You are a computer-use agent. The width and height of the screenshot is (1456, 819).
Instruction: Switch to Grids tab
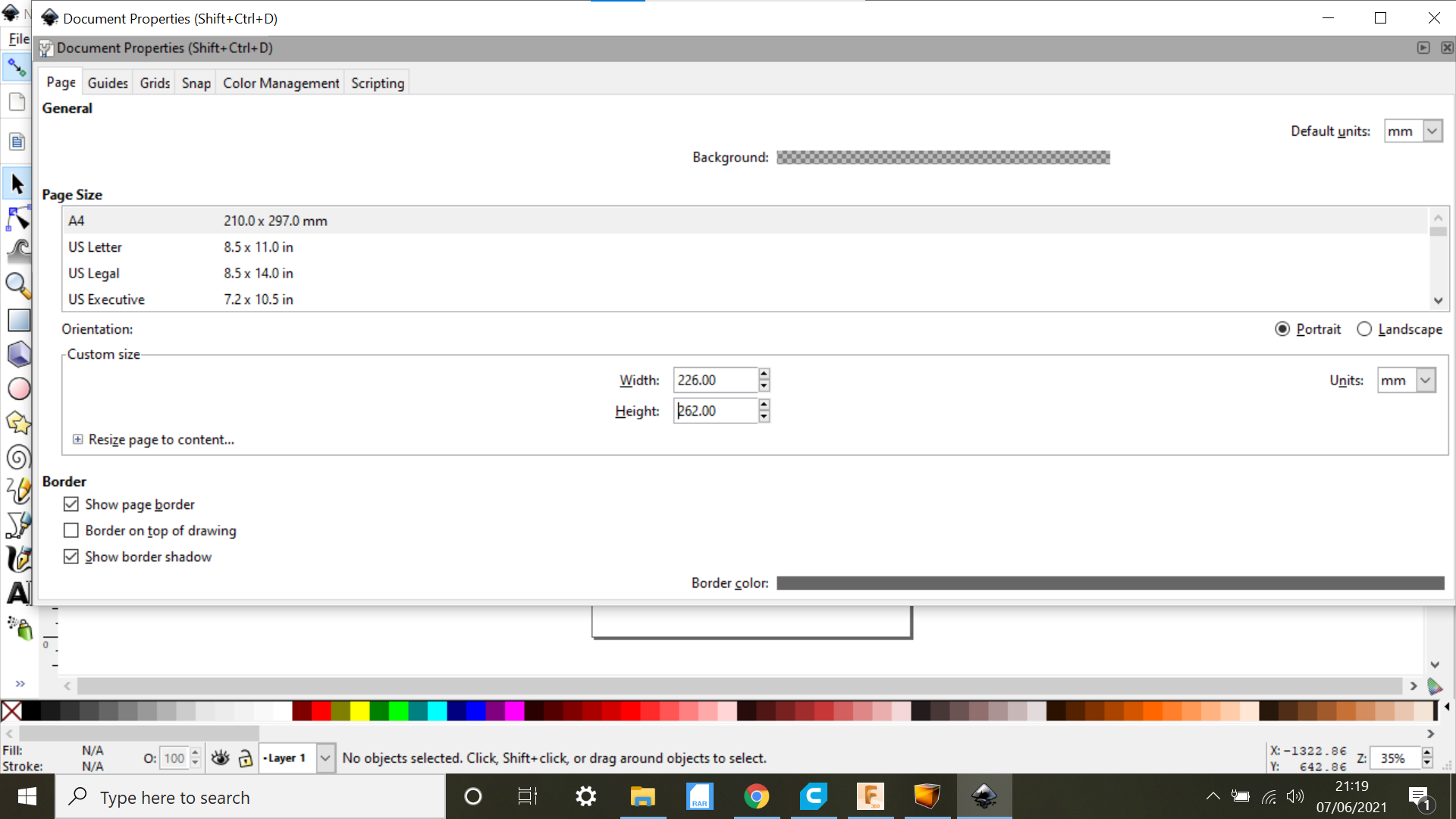pyautogui.click(x=155, y=82)
